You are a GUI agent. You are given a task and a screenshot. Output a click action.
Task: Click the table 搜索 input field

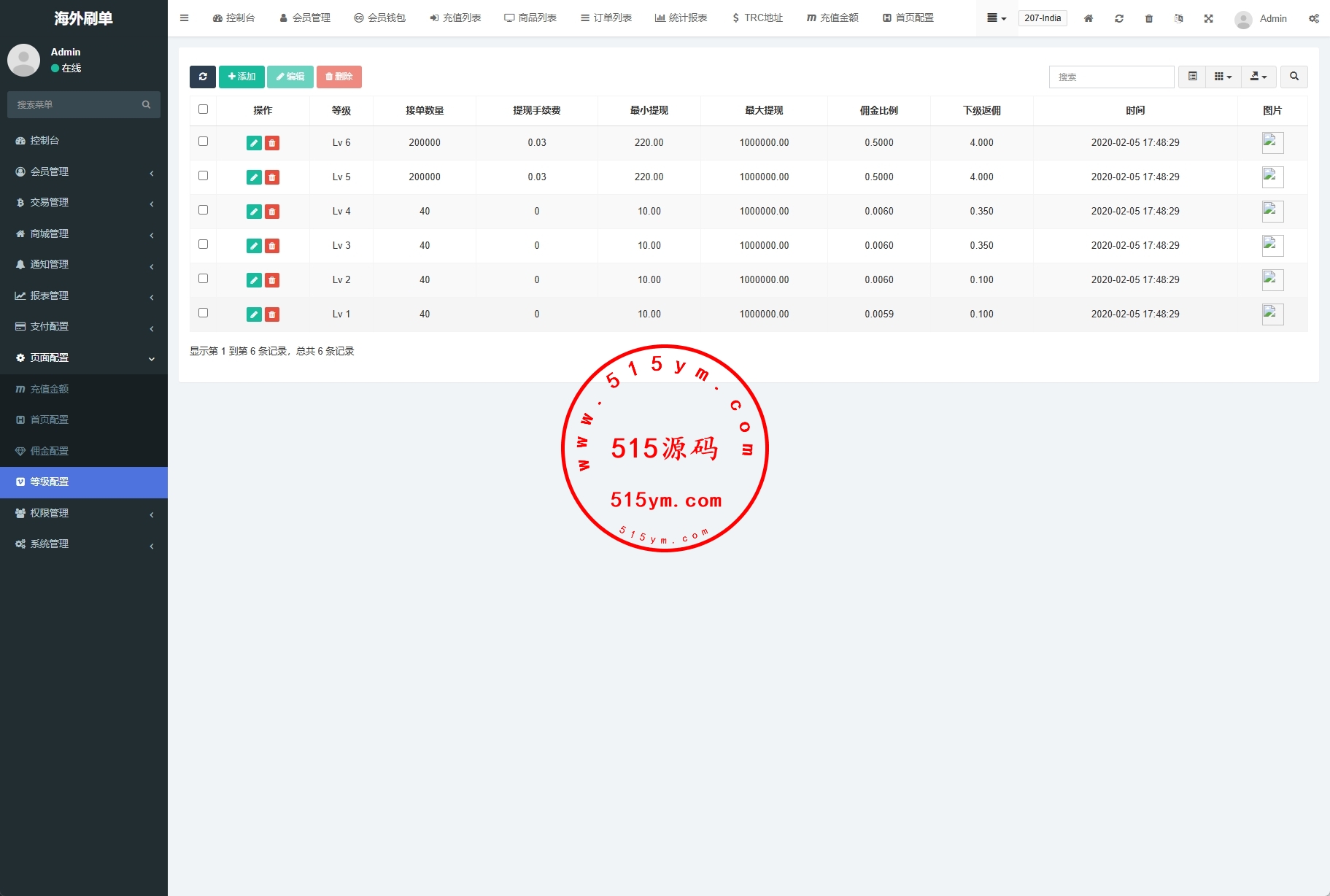pos(1111,77)
